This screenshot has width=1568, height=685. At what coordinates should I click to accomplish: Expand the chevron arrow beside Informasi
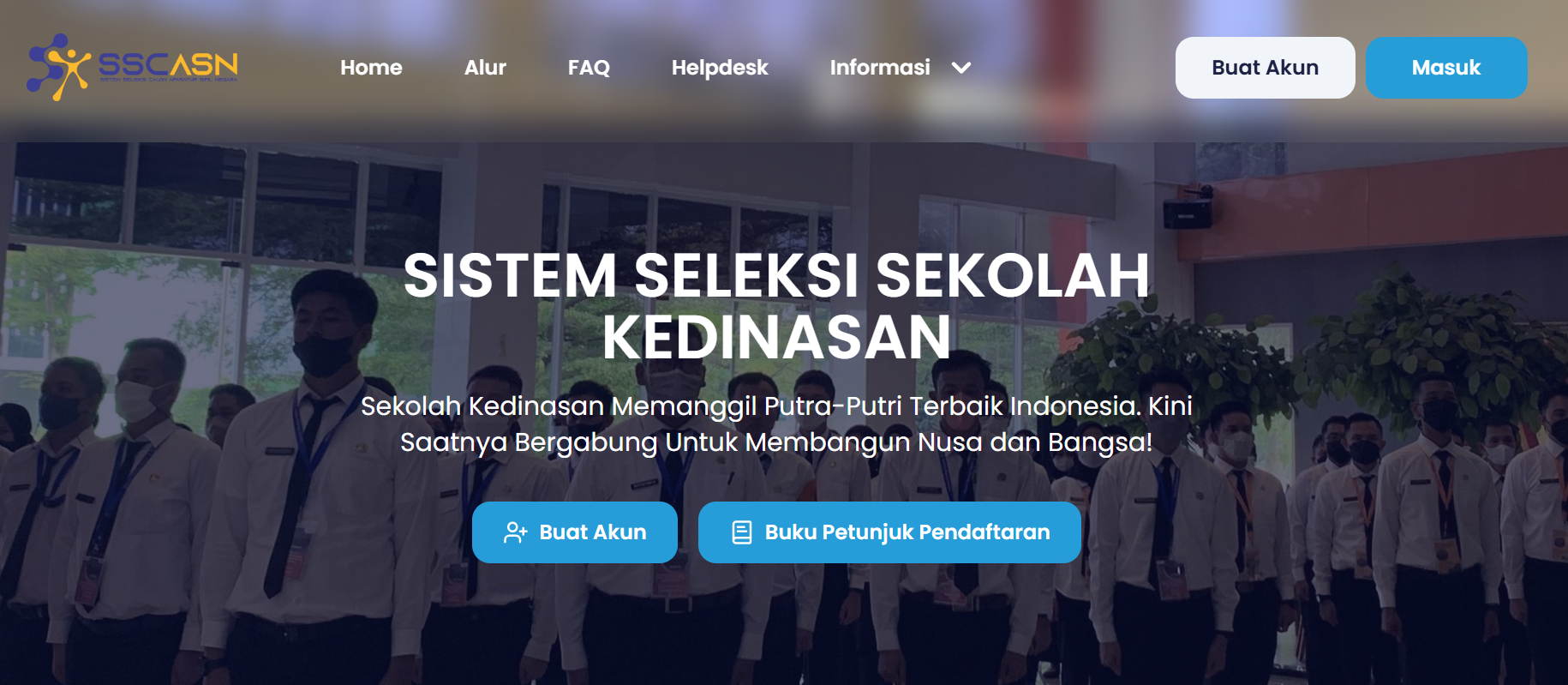[961, 68]
